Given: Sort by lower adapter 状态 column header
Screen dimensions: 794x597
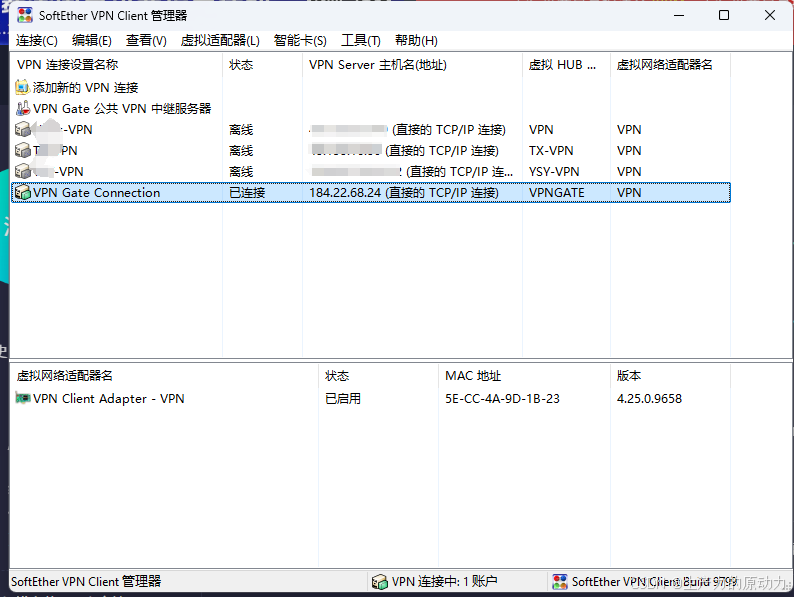Looking at the screenshot, I should (379, 376).
